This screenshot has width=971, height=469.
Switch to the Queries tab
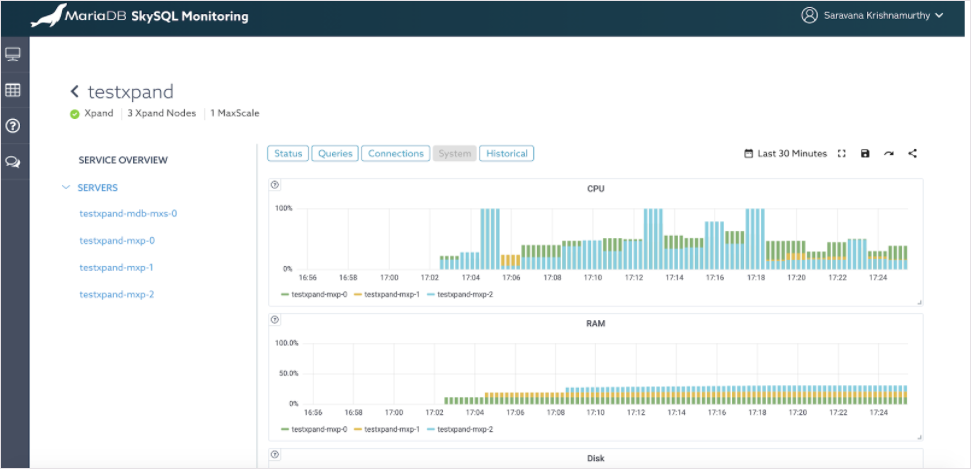click(335, 154)
